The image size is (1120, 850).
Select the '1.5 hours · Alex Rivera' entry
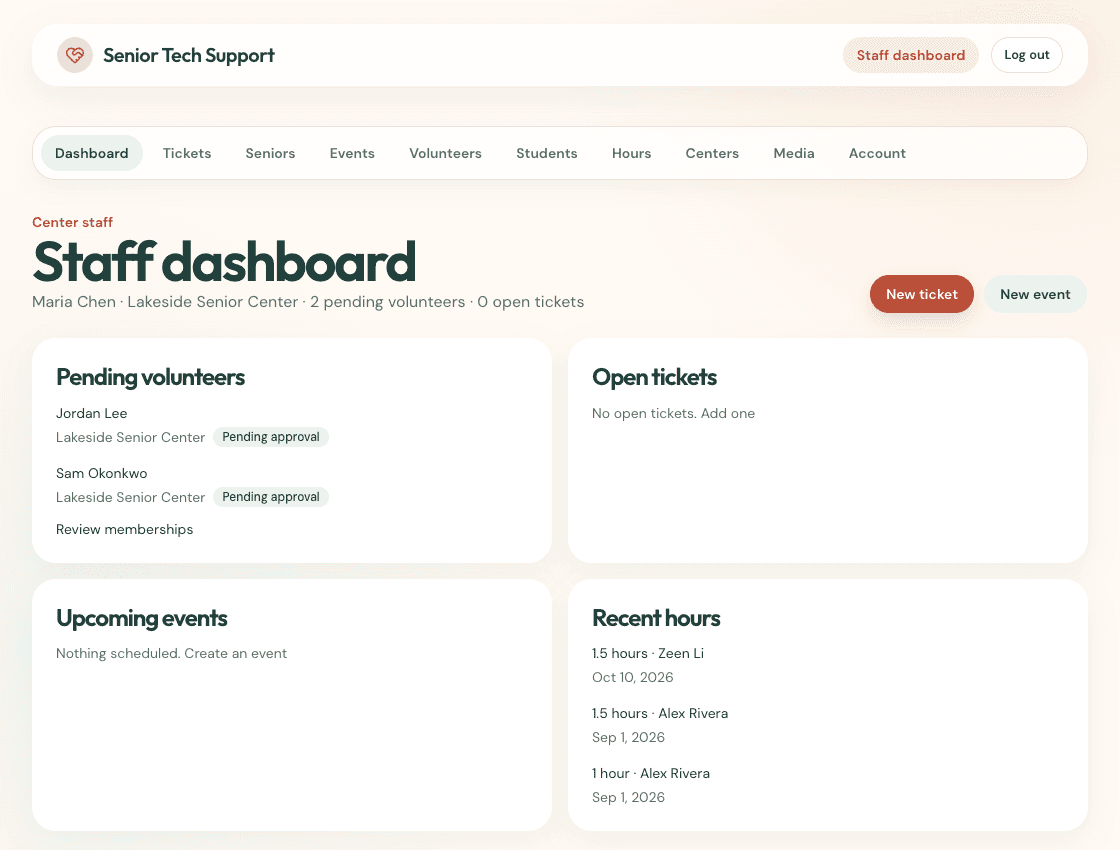point(660,714)
